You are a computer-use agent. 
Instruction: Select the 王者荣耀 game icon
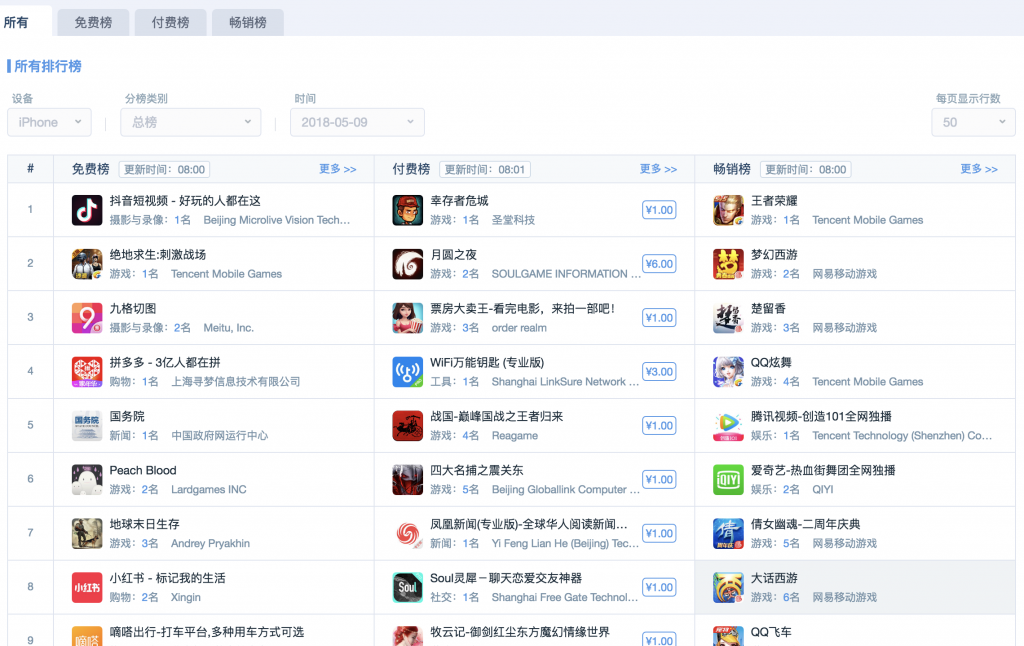(728, 210)
